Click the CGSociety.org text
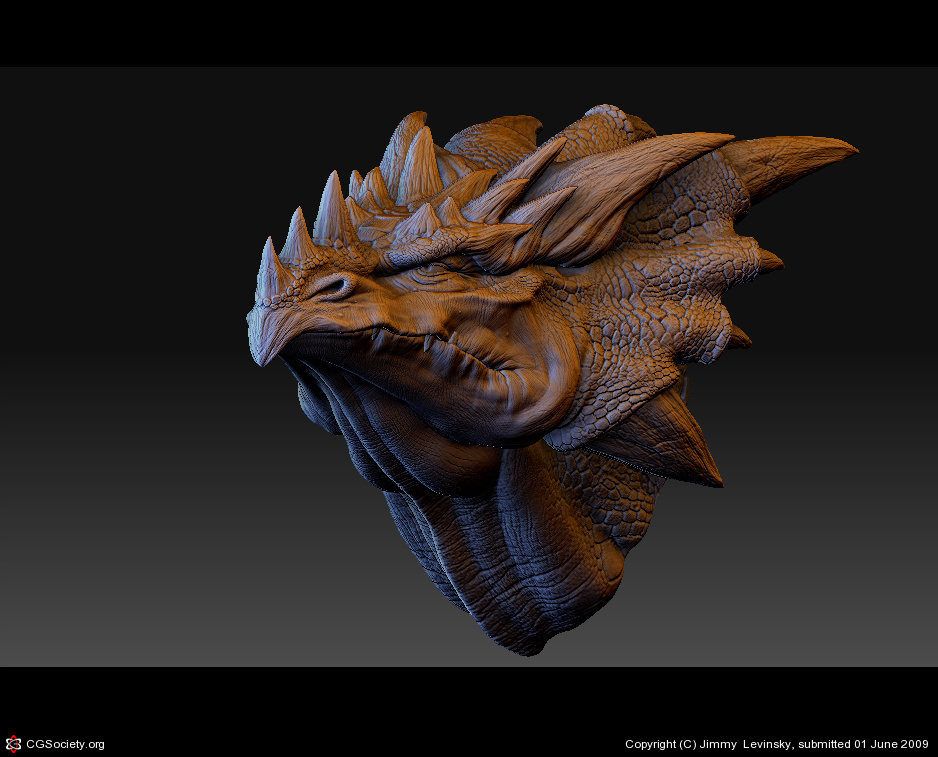 [x=65, y=744]
